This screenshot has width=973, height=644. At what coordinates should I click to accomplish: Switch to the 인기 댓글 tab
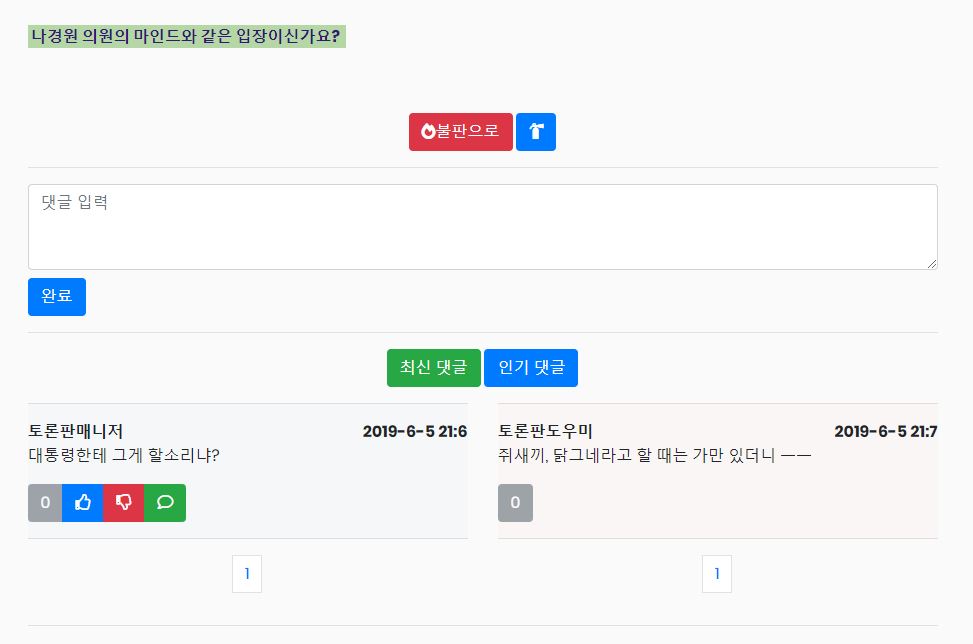click(x=531, y=367)
